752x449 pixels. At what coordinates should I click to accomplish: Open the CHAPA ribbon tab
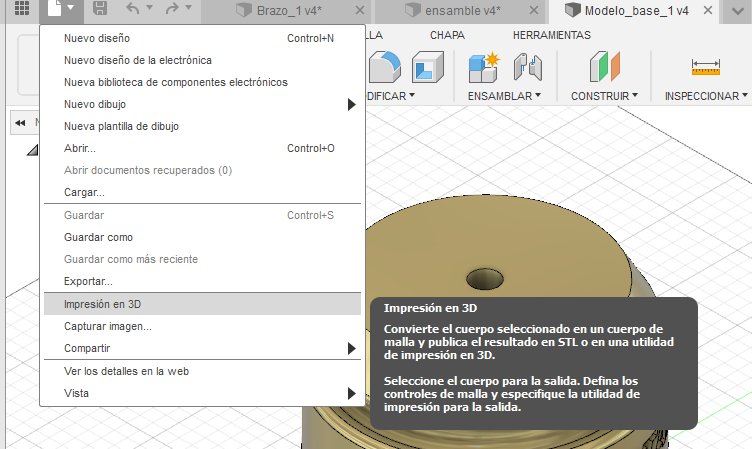[x=447, y=35]
